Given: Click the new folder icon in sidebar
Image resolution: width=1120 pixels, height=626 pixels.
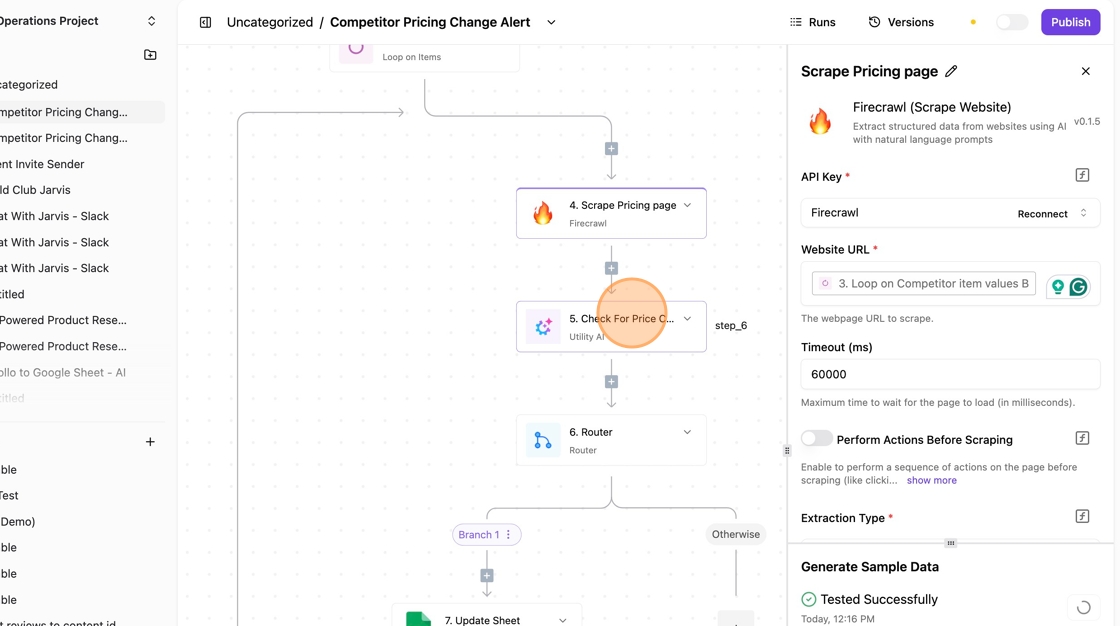Looking at the screenshot, I should [x=150, y=55].
